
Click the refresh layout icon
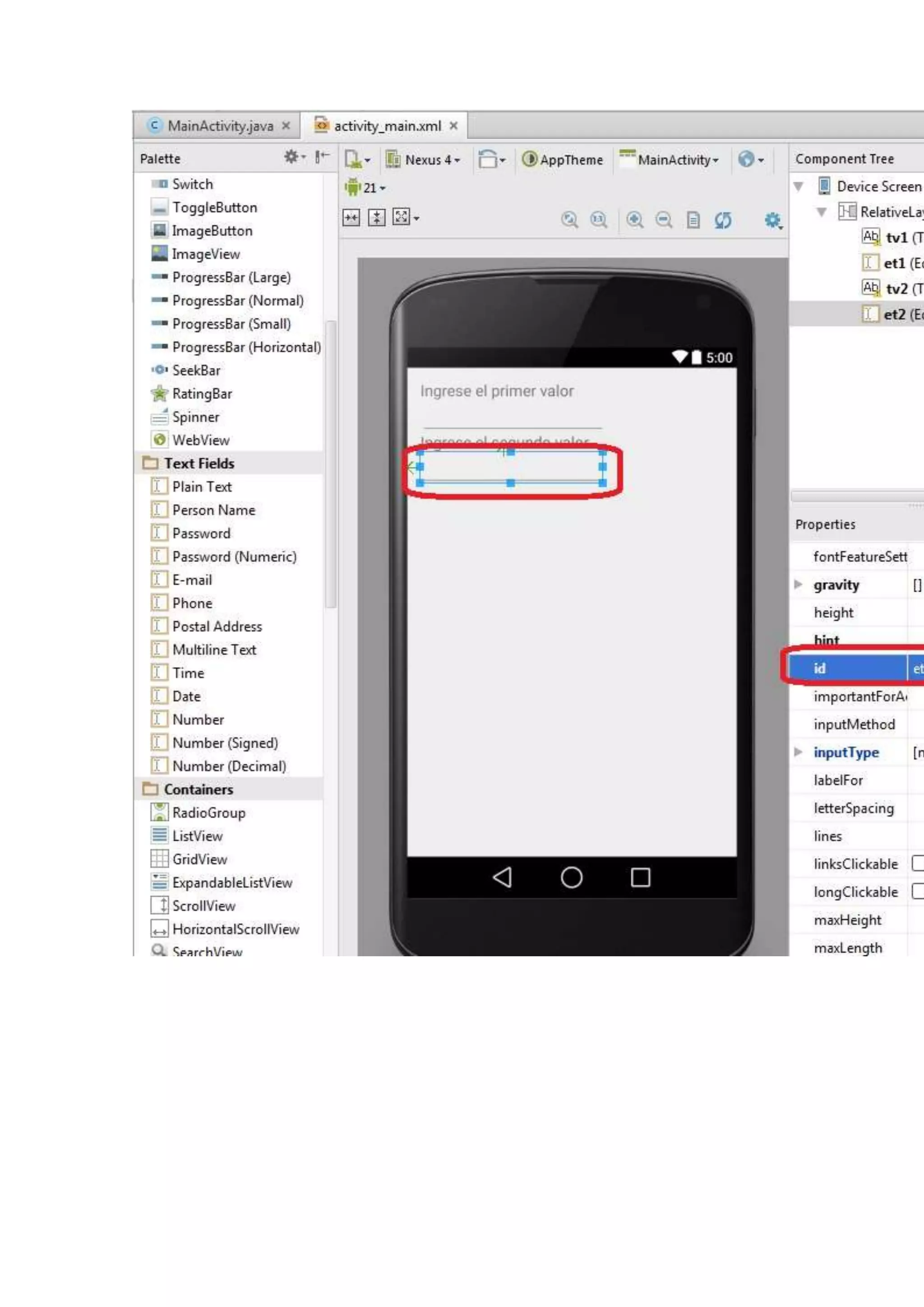coord(723,220)
